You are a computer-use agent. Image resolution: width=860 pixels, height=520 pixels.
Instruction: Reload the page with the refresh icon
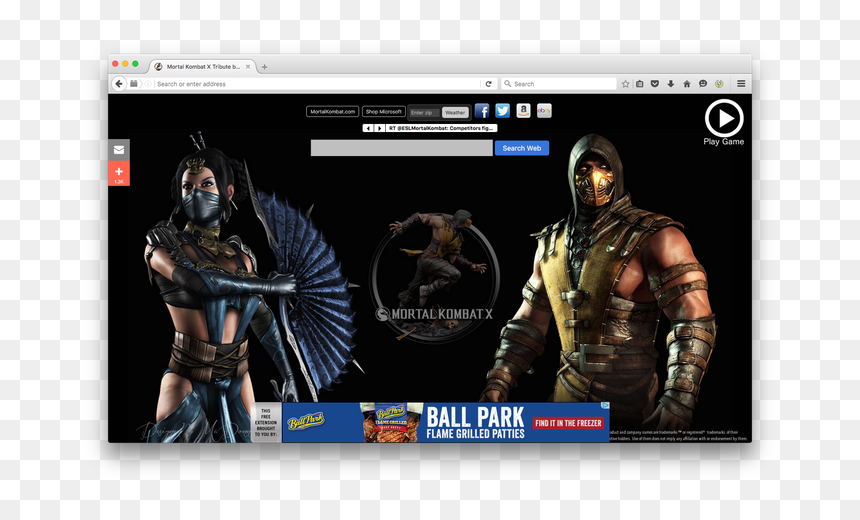pyautogui.click(x=488, y=84)
